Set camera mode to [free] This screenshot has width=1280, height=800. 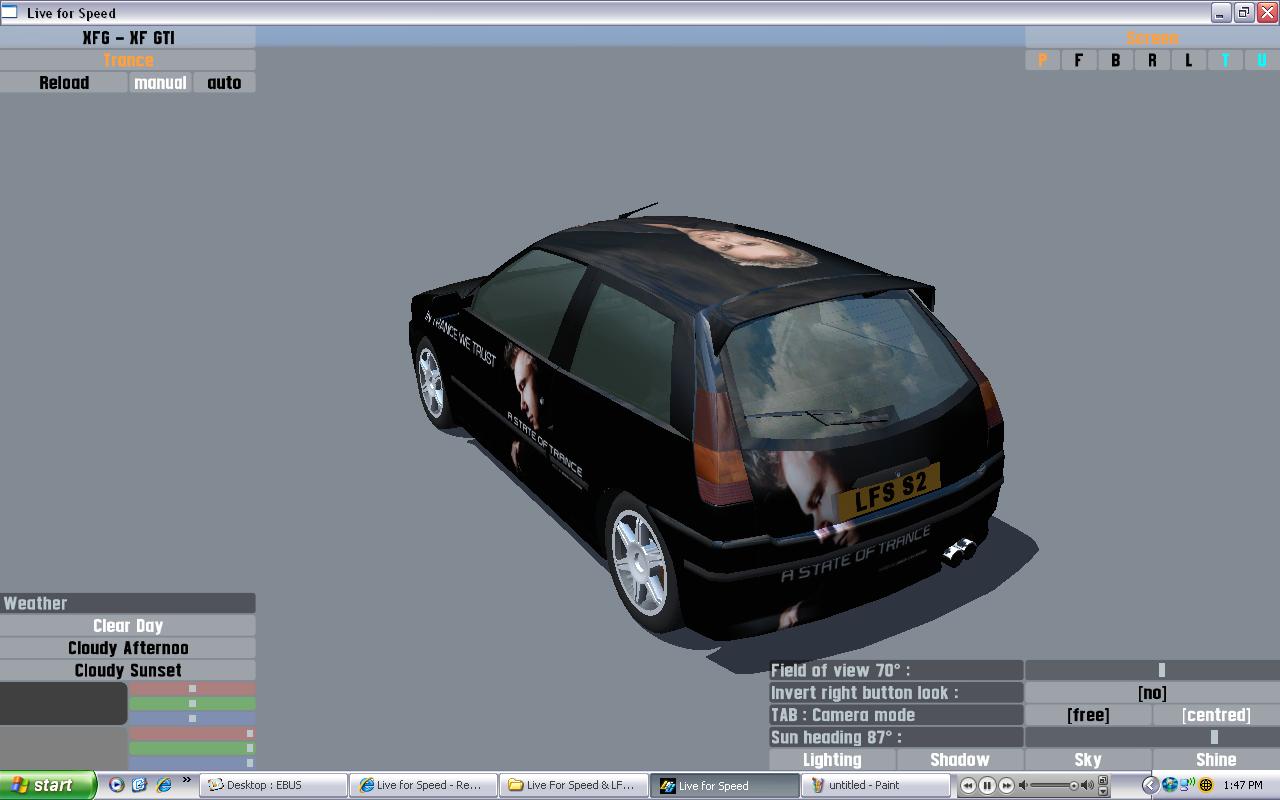click(x=1088, y=715)
